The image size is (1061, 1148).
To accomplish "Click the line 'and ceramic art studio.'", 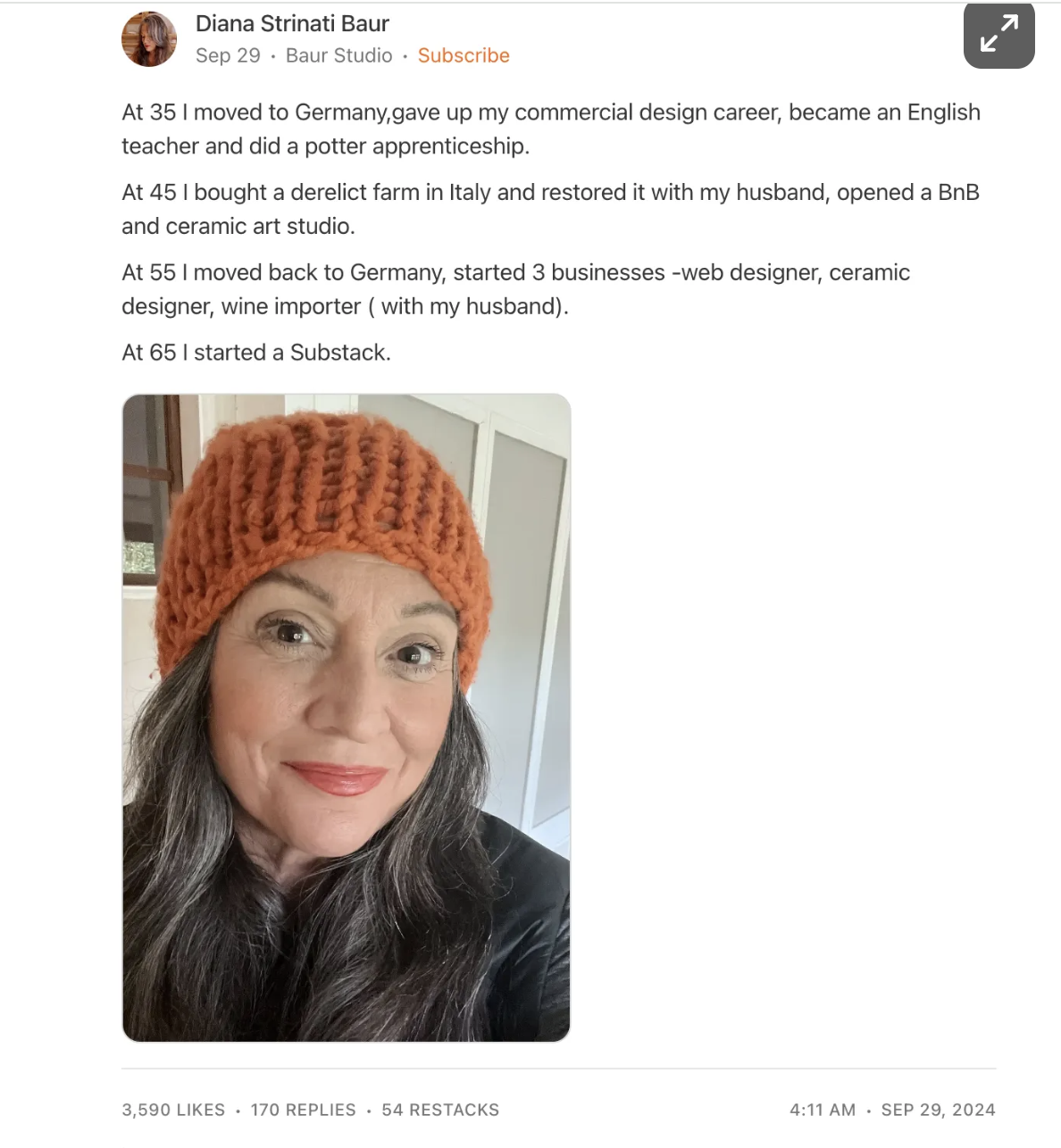I will [x=238, y=227].
